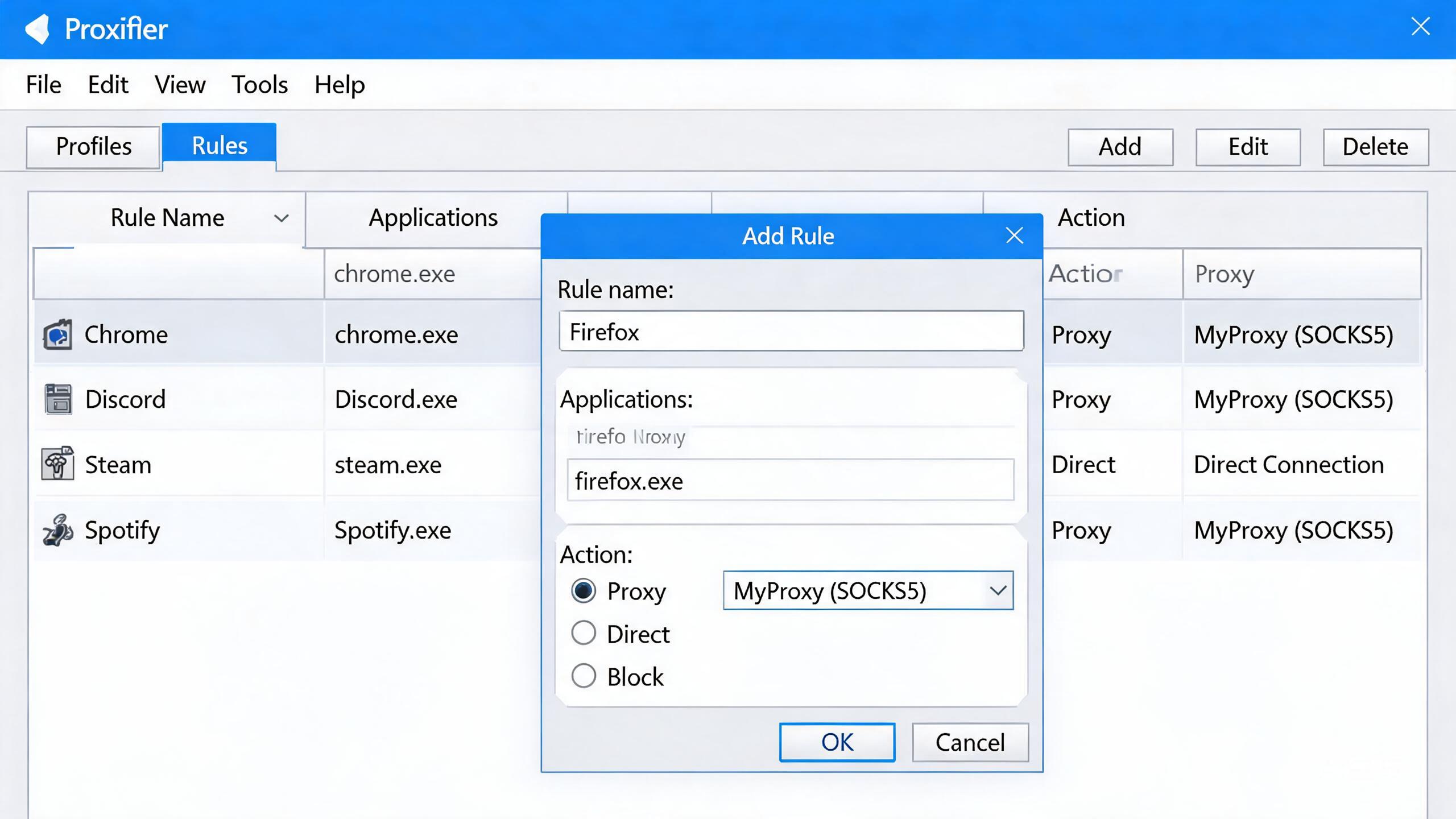Image resolution: width=1456 pixels, height=819 pixels.
Task: Click the Steam rule icon
Action: point(57,464)
